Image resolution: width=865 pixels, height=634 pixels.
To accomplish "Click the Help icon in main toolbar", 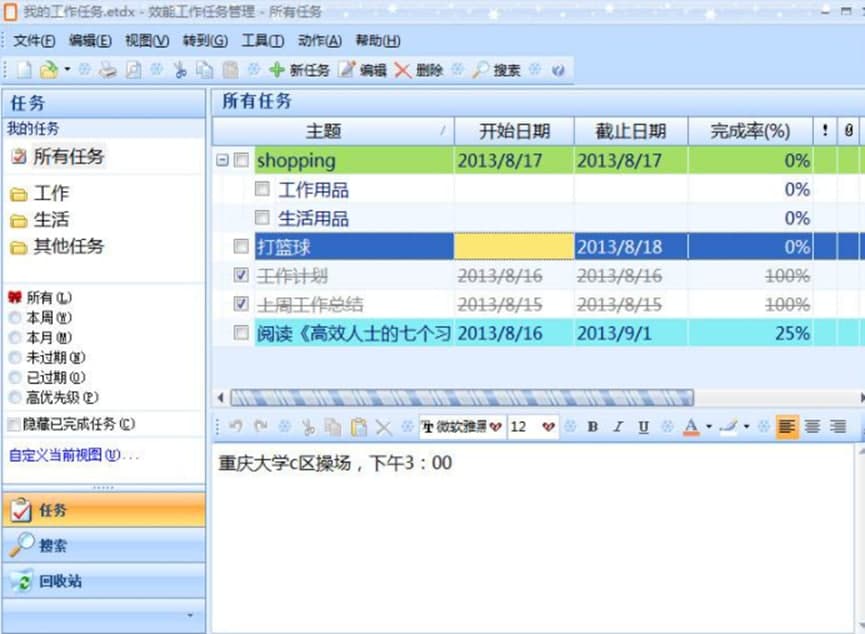I will point(558,70).
